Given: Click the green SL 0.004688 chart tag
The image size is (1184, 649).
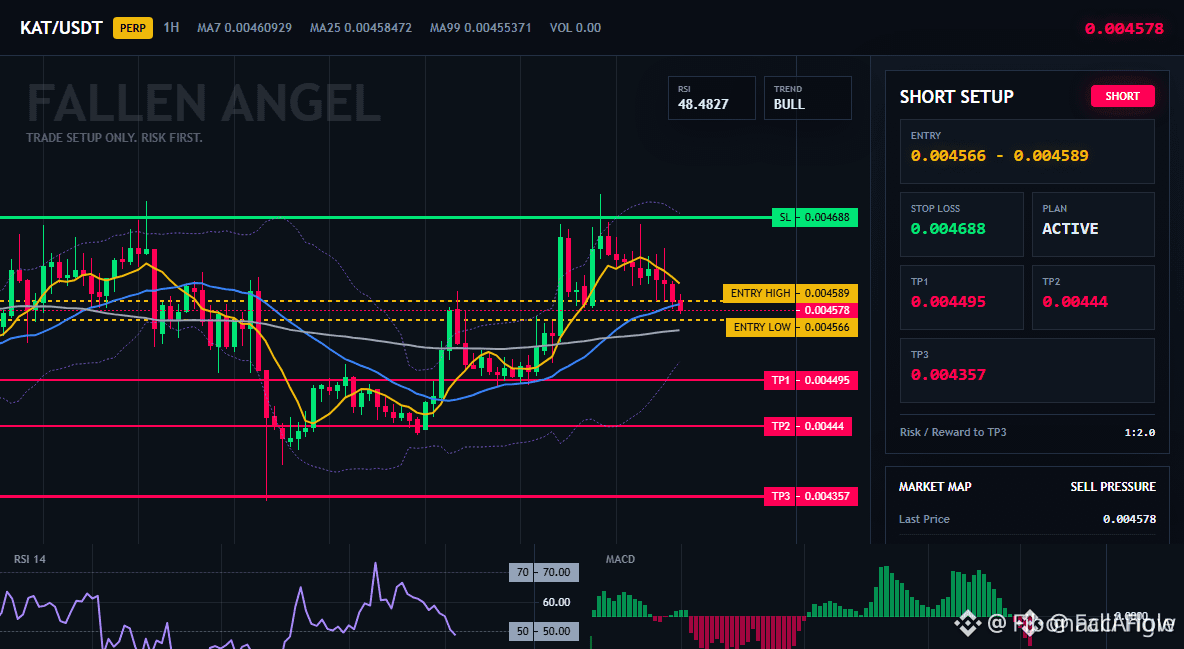Looking at the screenshot, I should [x=815, y=218].
